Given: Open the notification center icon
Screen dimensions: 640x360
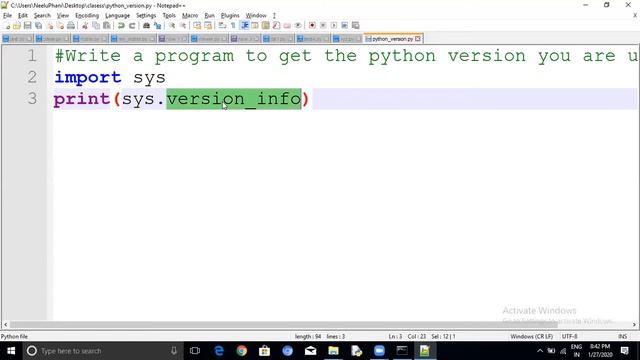Looking at the screenshot, I should (624, 351).
